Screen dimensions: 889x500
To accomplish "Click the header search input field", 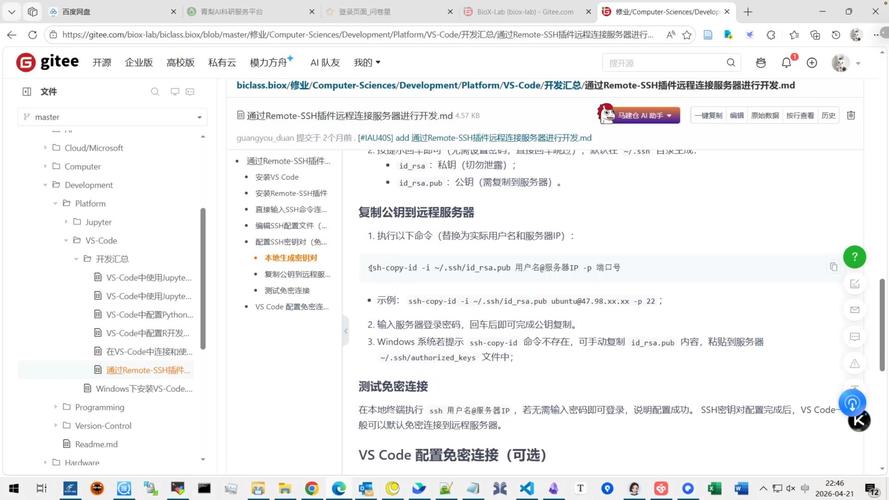I will click(x=663, y=63).
